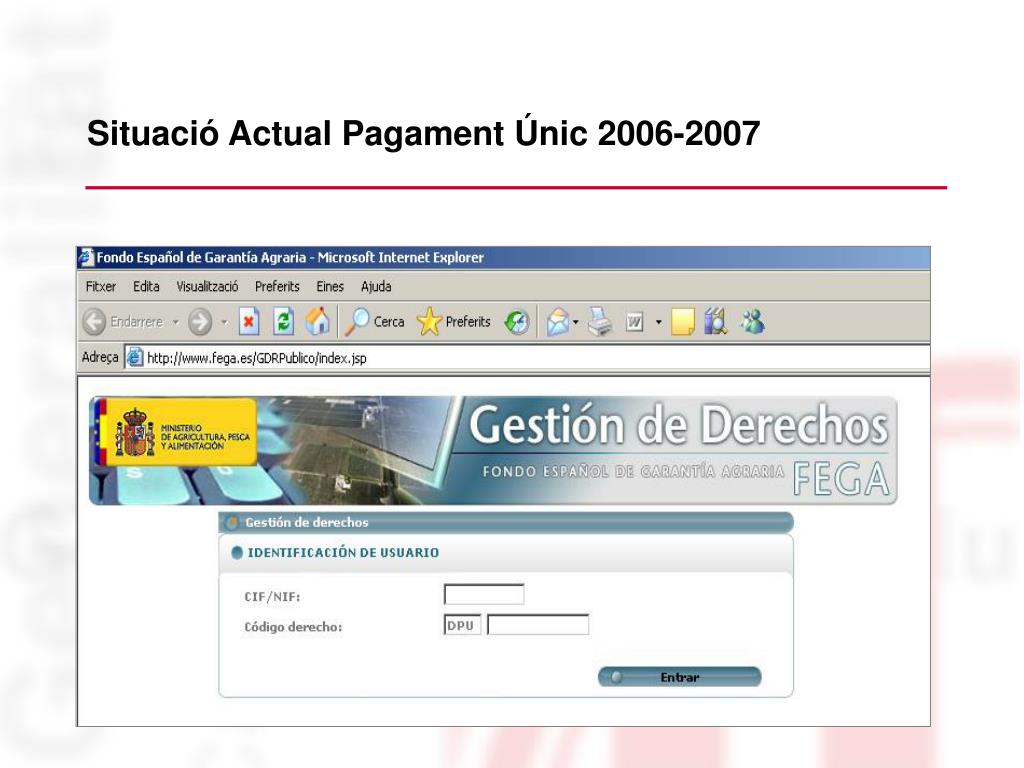Image resolution: width=1024 pixels, height=768 pixels.
Task: Click the IDENTIFICACIÓN DE USUARIO heading
Action: click(x=343, y=552)
